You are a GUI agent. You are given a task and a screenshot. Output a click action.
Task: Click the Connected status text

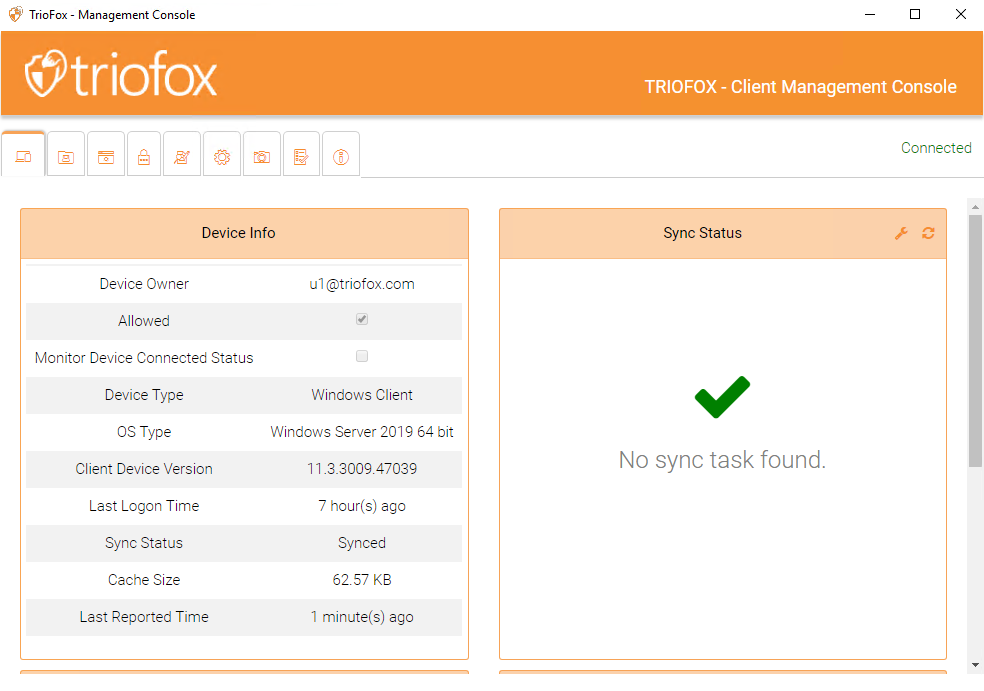(x=936, y=147)
